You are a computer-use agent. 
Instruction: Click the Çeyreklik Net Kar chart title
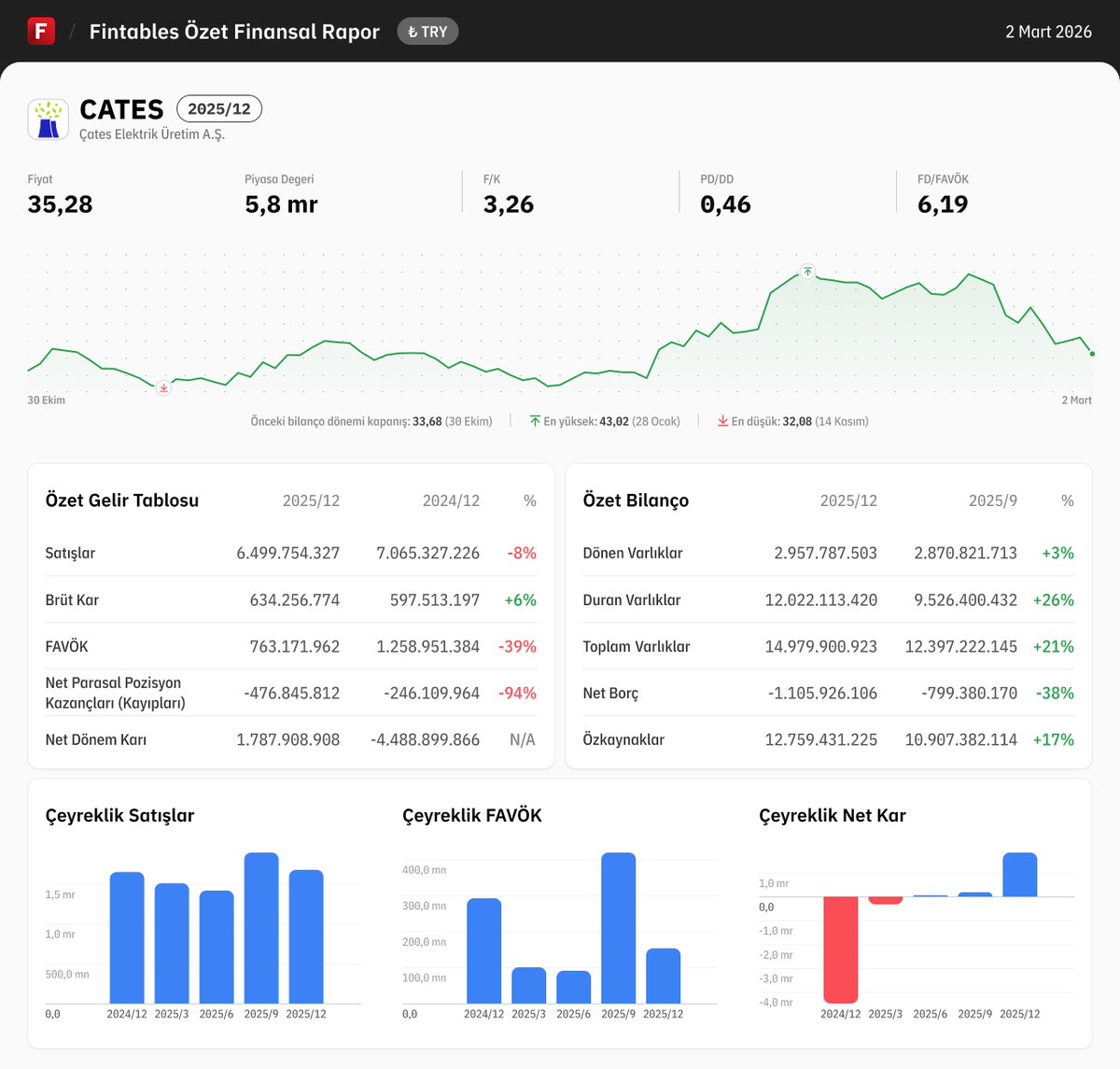coord(833,815)
